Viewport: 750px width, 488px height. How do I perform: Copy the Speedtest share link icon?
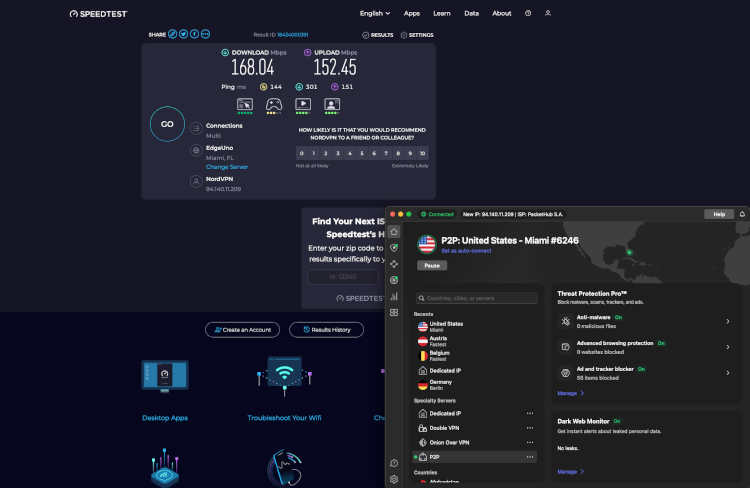[172, 34]
